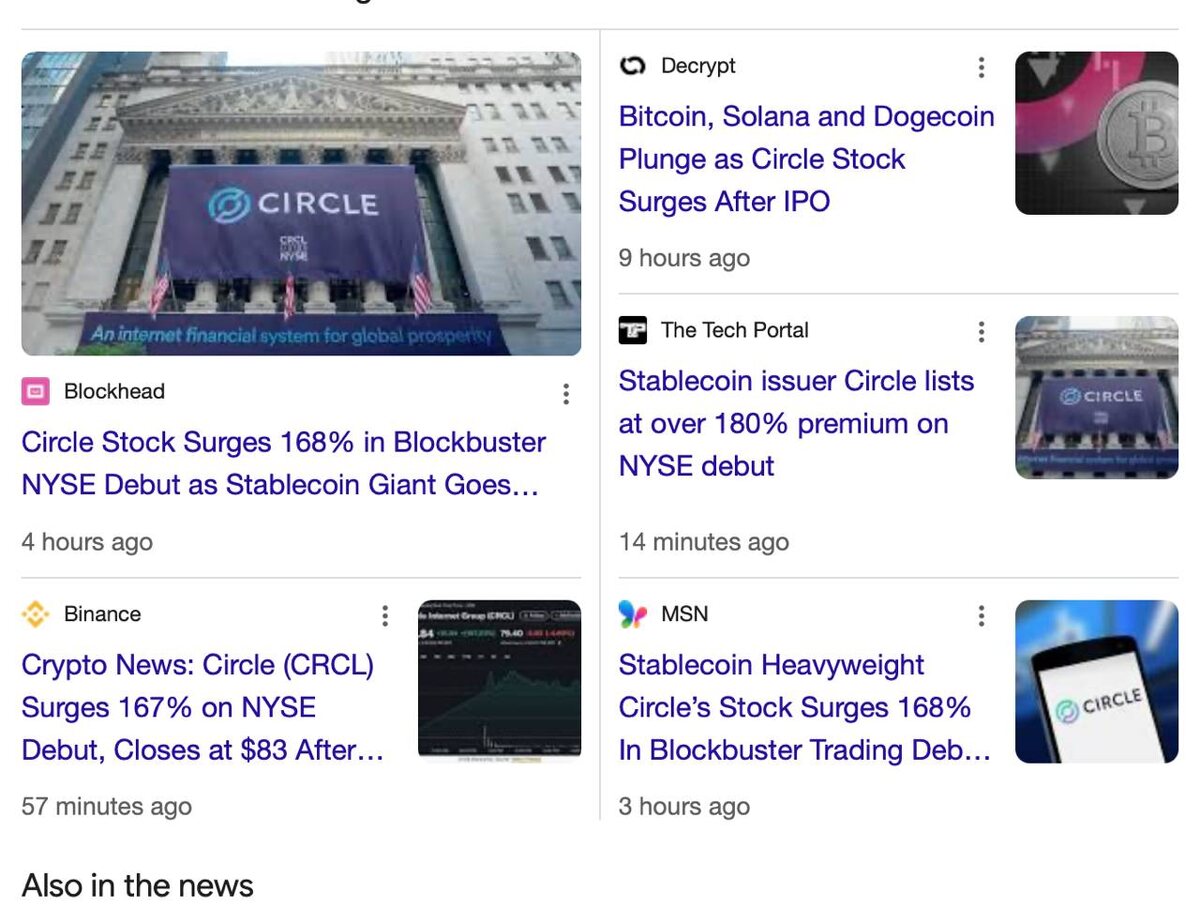1200x923 pixels.
Task: Open the MSN article three-dot menu
Action: pyautogui.click(x=981, y=615)
